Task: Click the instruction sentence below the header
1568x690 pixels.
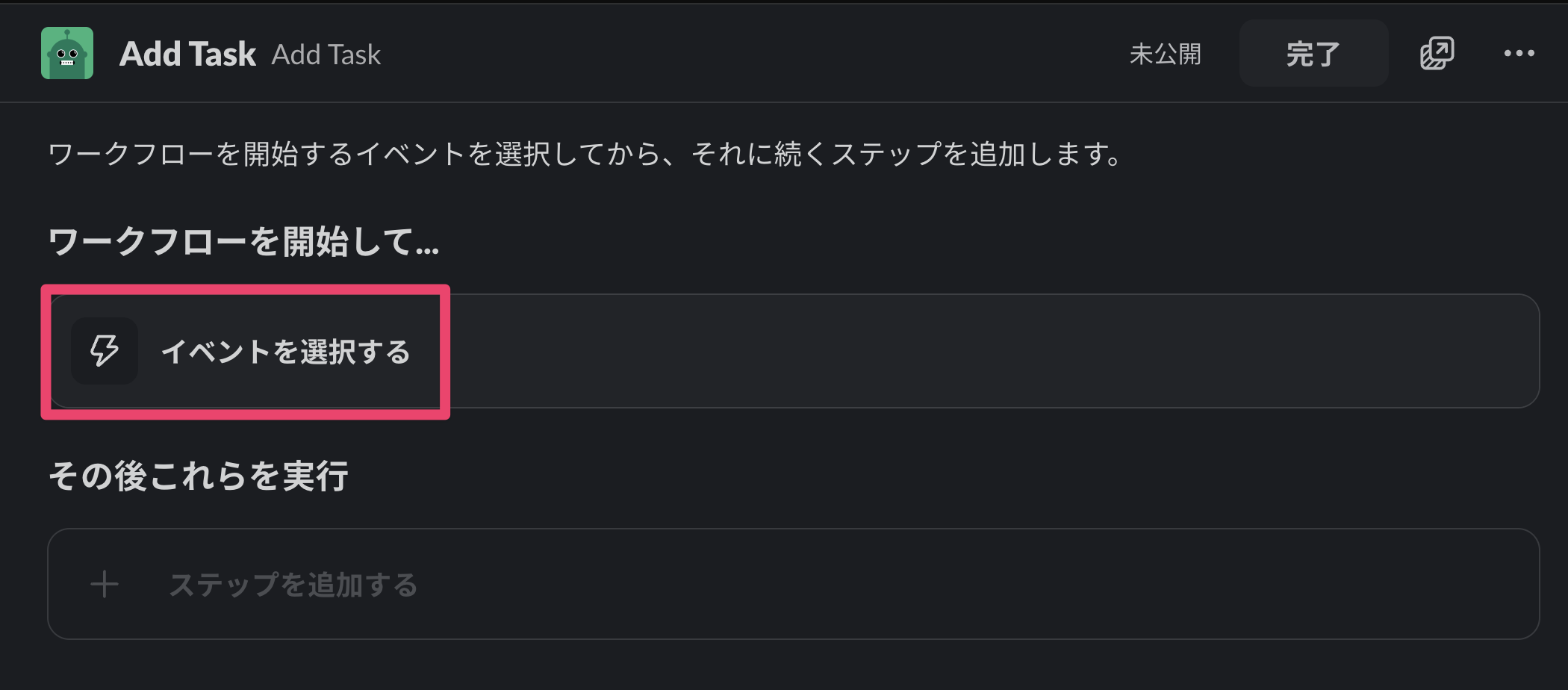Action: pos(584,154)
